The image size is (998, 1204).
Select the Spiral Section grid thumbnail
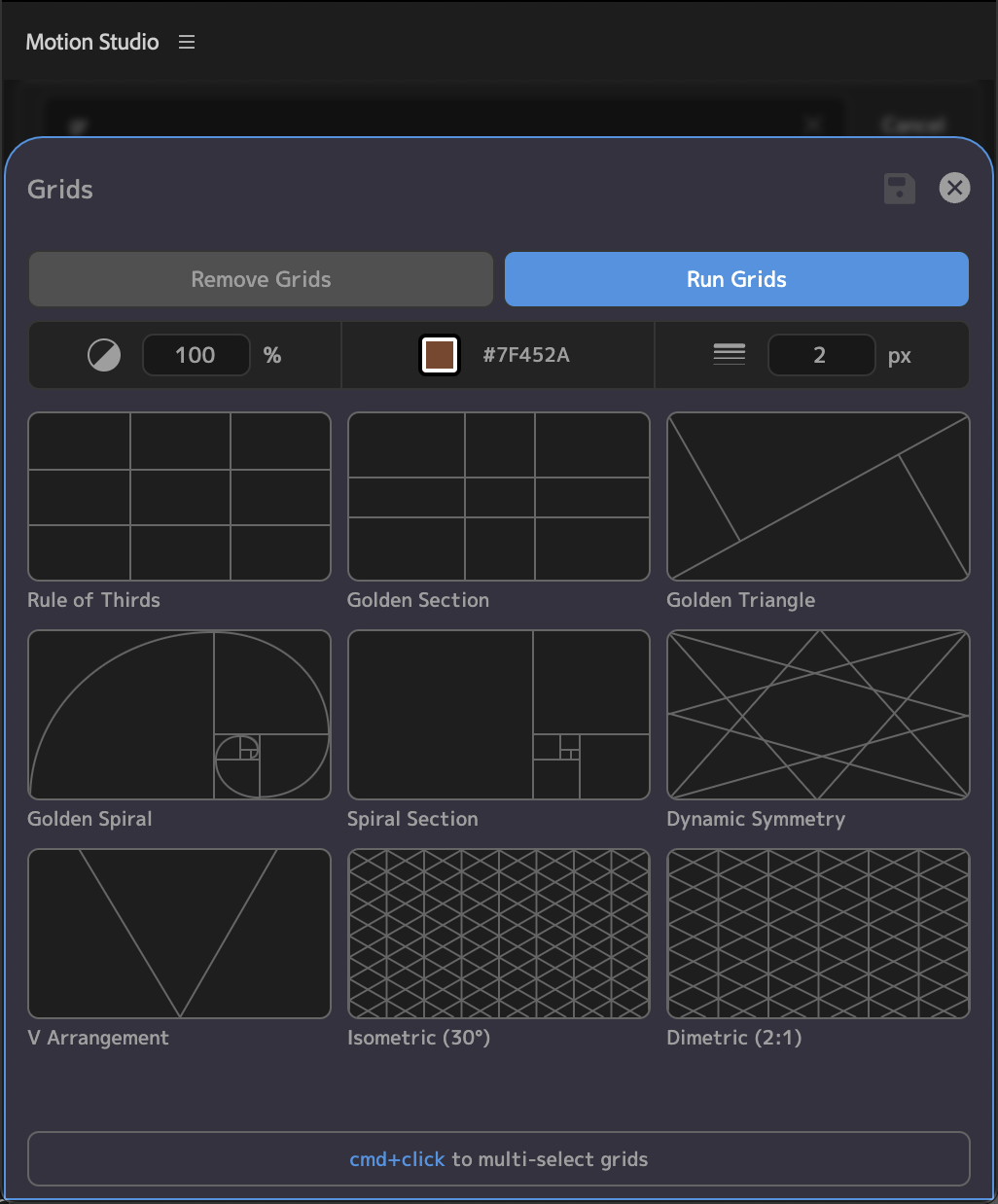499,715
